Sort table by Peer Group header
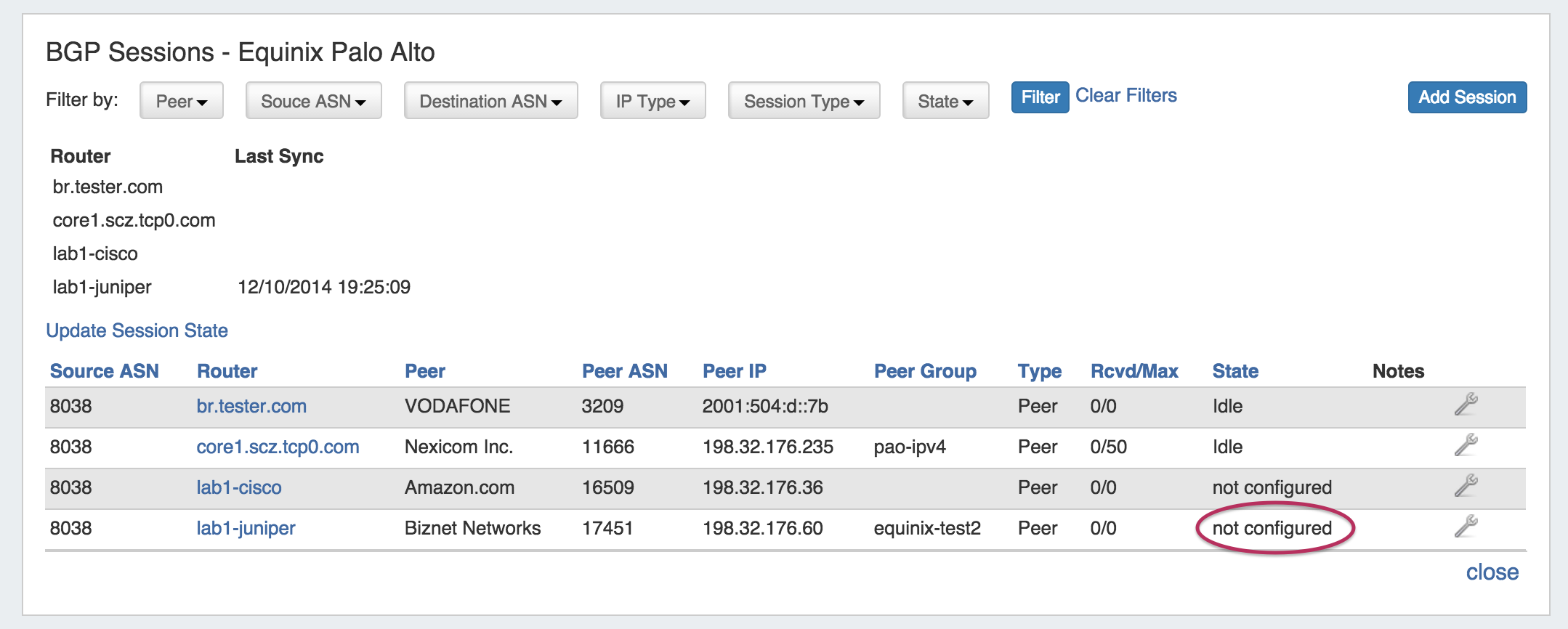This screenshot has width=1568, height=629. point(925,371)
